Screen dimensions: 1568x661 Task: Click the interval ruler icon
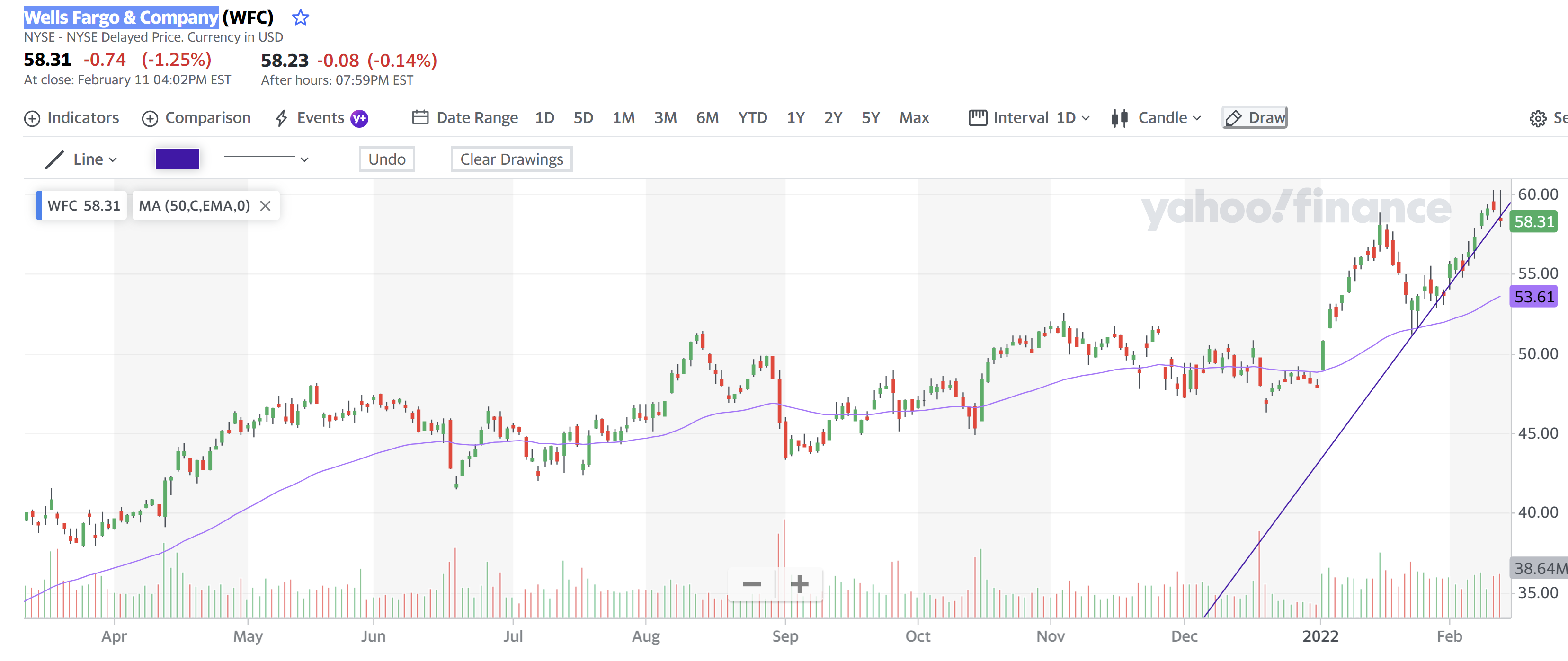coord(978,118)
